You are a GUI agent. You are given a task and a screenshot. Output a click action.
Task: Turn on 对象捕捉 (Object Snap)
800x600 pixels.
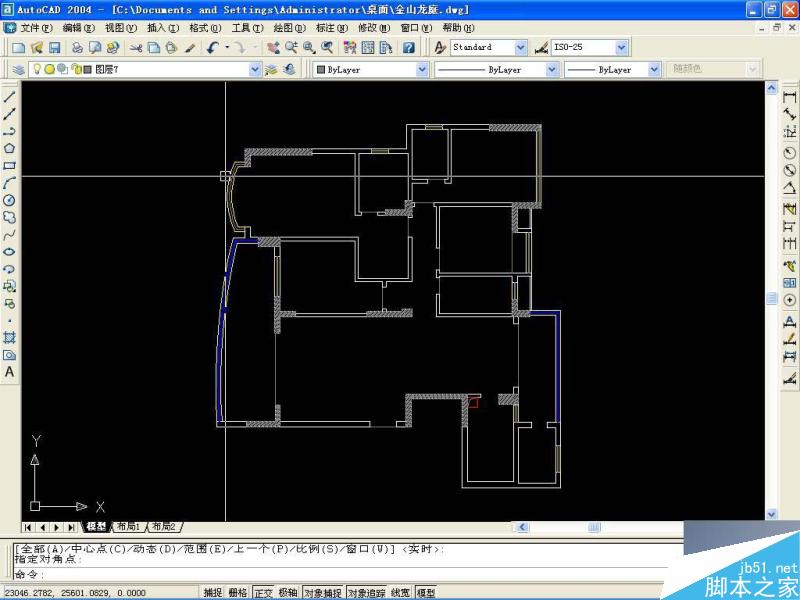(x=322, y=590)
